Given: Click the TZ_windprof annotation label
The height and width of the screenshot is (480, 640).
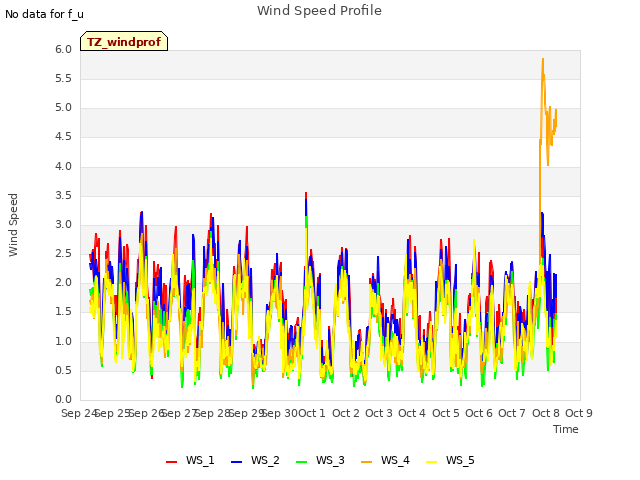Looking at the screenshot, I should [124, 41].
